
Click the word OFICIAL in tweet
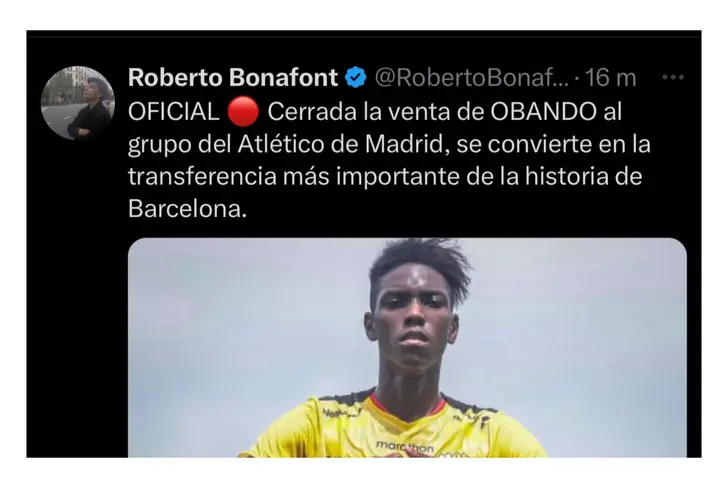(x=174, y=112)
